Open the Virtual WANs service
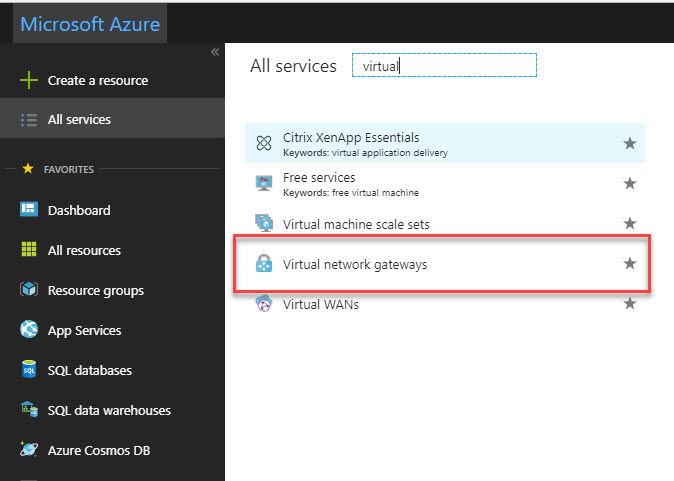The height and width of the screenshot is (481, 674). point(320,304)
